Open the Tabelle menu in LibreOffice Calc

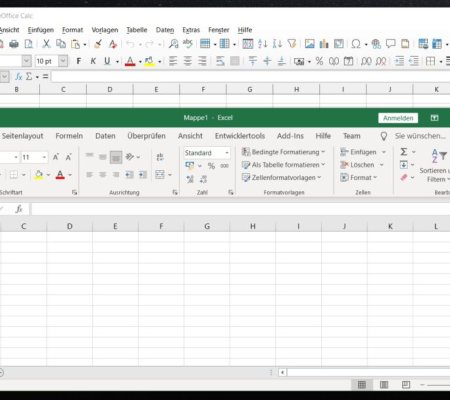[137, 30]
